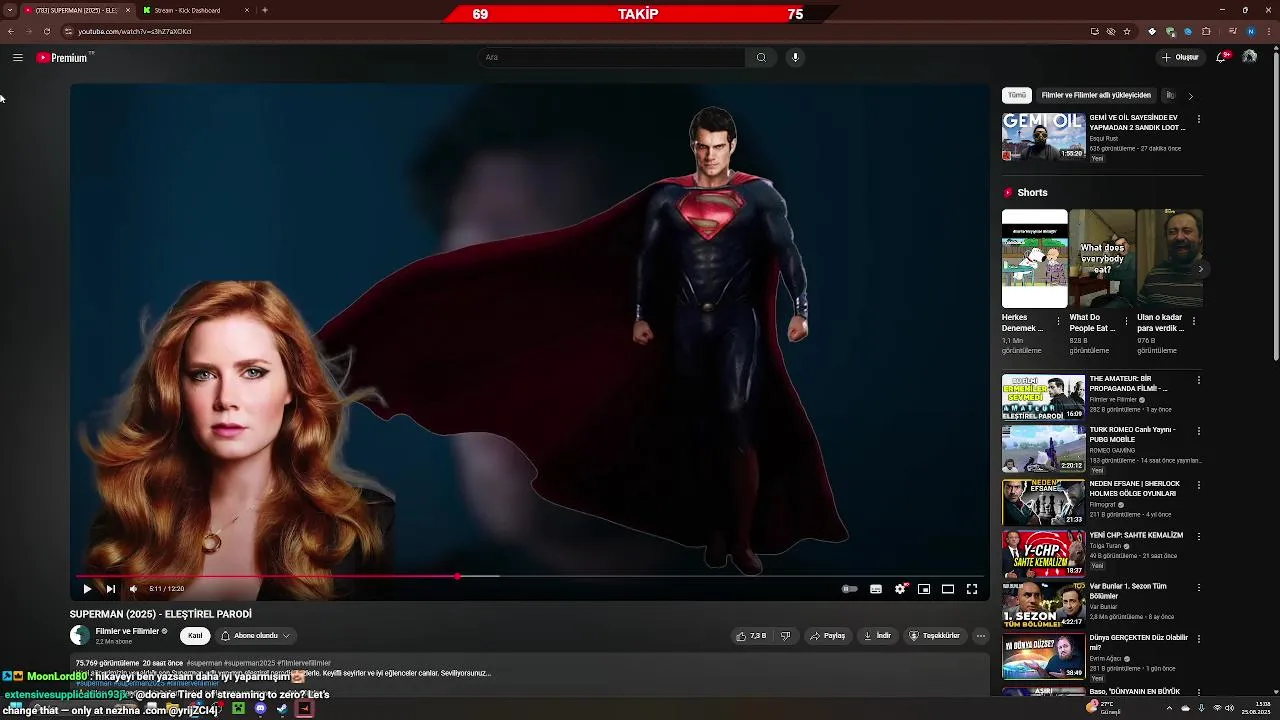
Task: Open options for THE AMATEUR video
Action: (1198, 380)
